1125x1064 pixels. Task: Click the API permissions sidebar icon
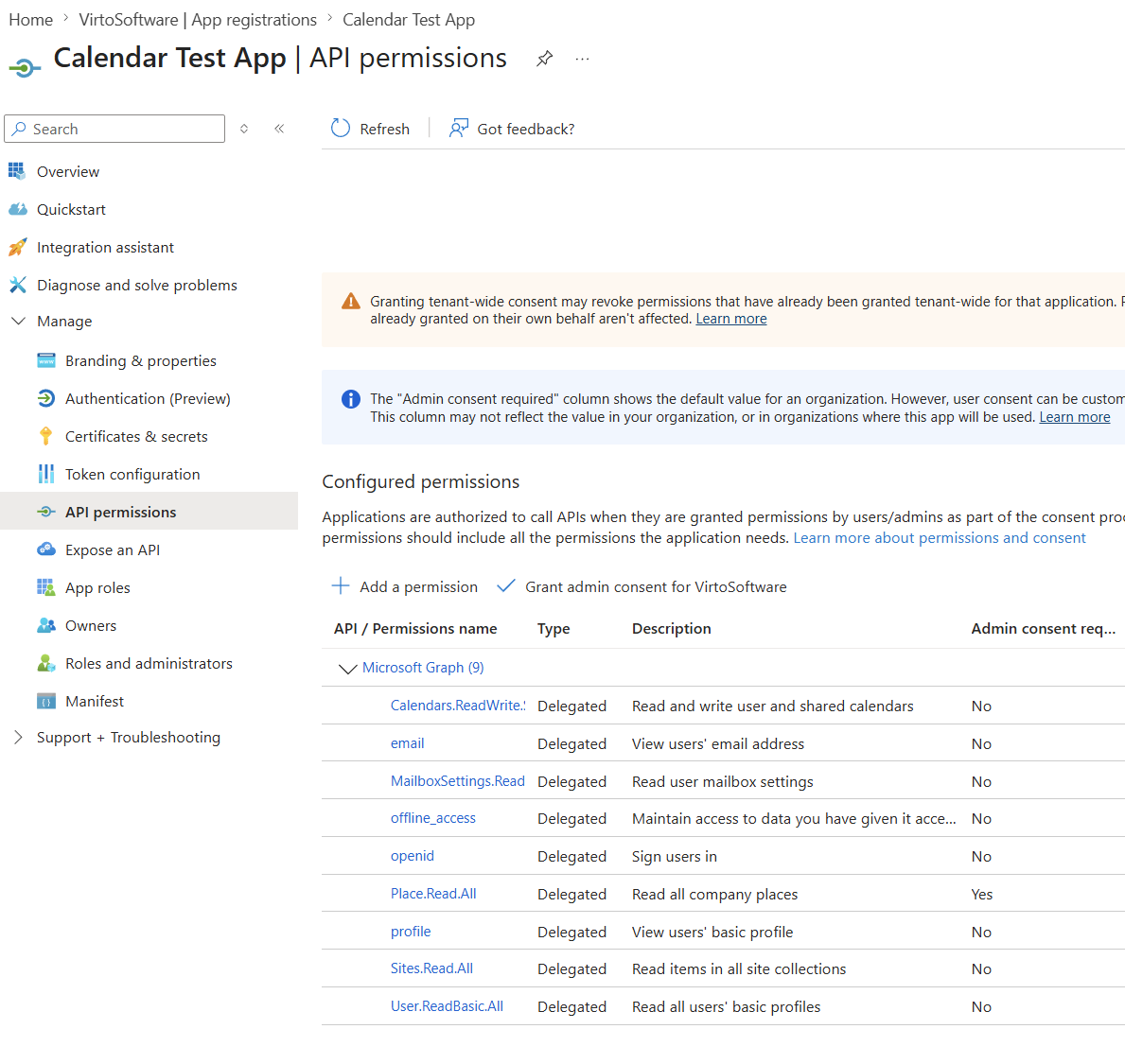click(x=46, y=512)
